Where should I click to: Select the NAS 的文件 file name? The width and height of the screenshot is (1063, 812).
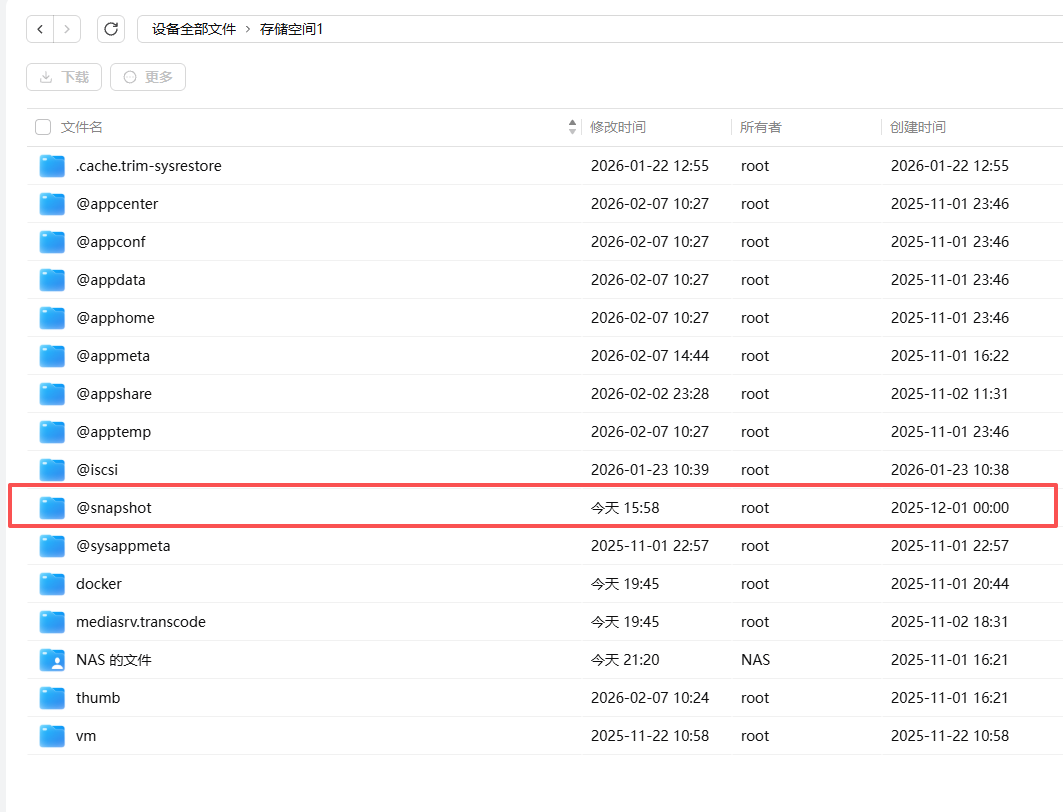point(114,659)
